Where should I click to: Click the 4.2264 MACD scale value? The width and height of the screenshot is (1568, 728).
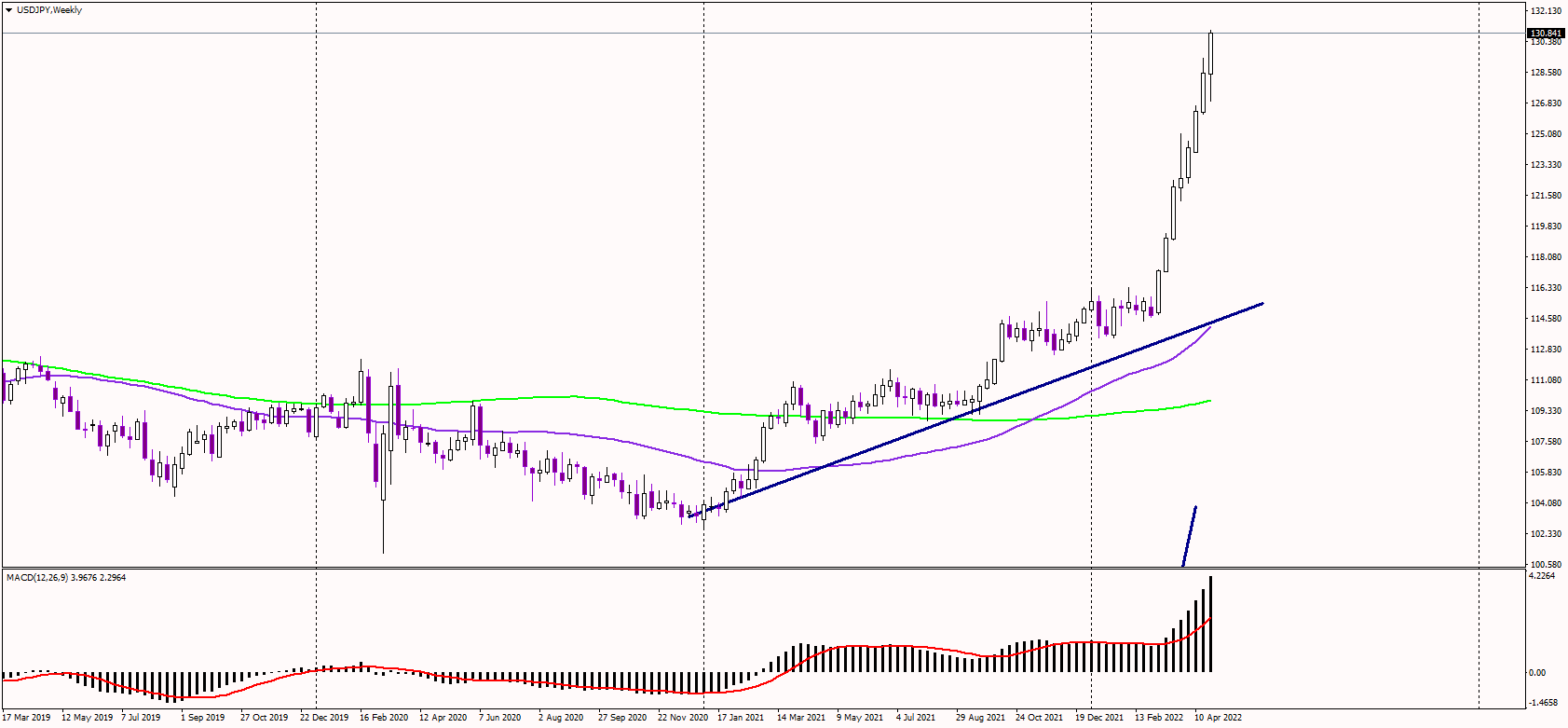click(x=1542, y=576)
